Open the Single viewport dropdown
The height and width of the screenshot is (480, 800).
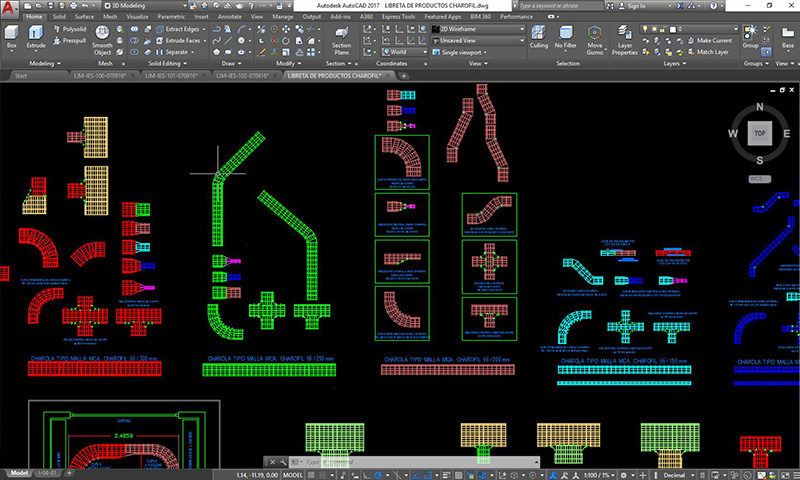(460, 52)
